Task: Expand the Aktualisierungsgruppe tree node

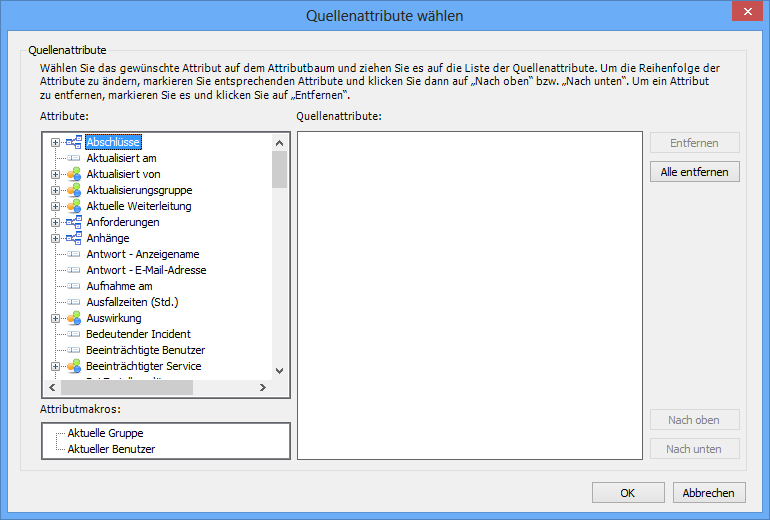Action: pyautogui.click(x=56, y=190)
